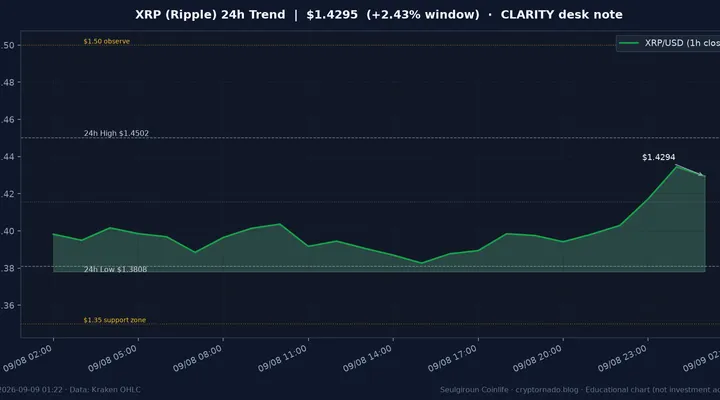
Task: Click the '.40' y-axis tick label
Action: coord(8,231)
